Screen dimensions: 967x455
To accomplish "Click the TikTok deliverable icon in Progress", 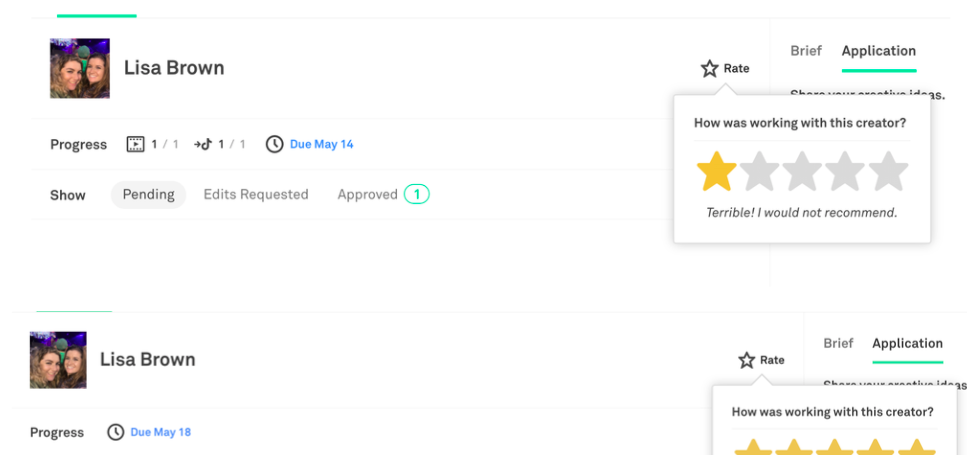I will [203, 144].
